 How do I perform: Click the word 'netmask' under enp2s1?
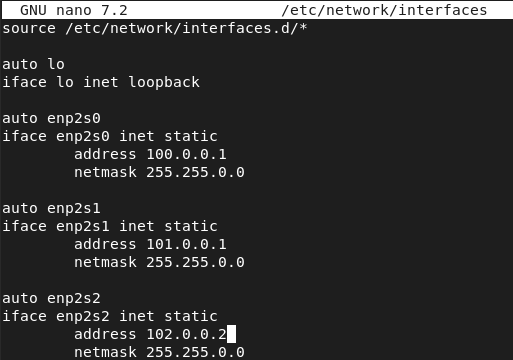pyautogui.click(x=105, y=262)
